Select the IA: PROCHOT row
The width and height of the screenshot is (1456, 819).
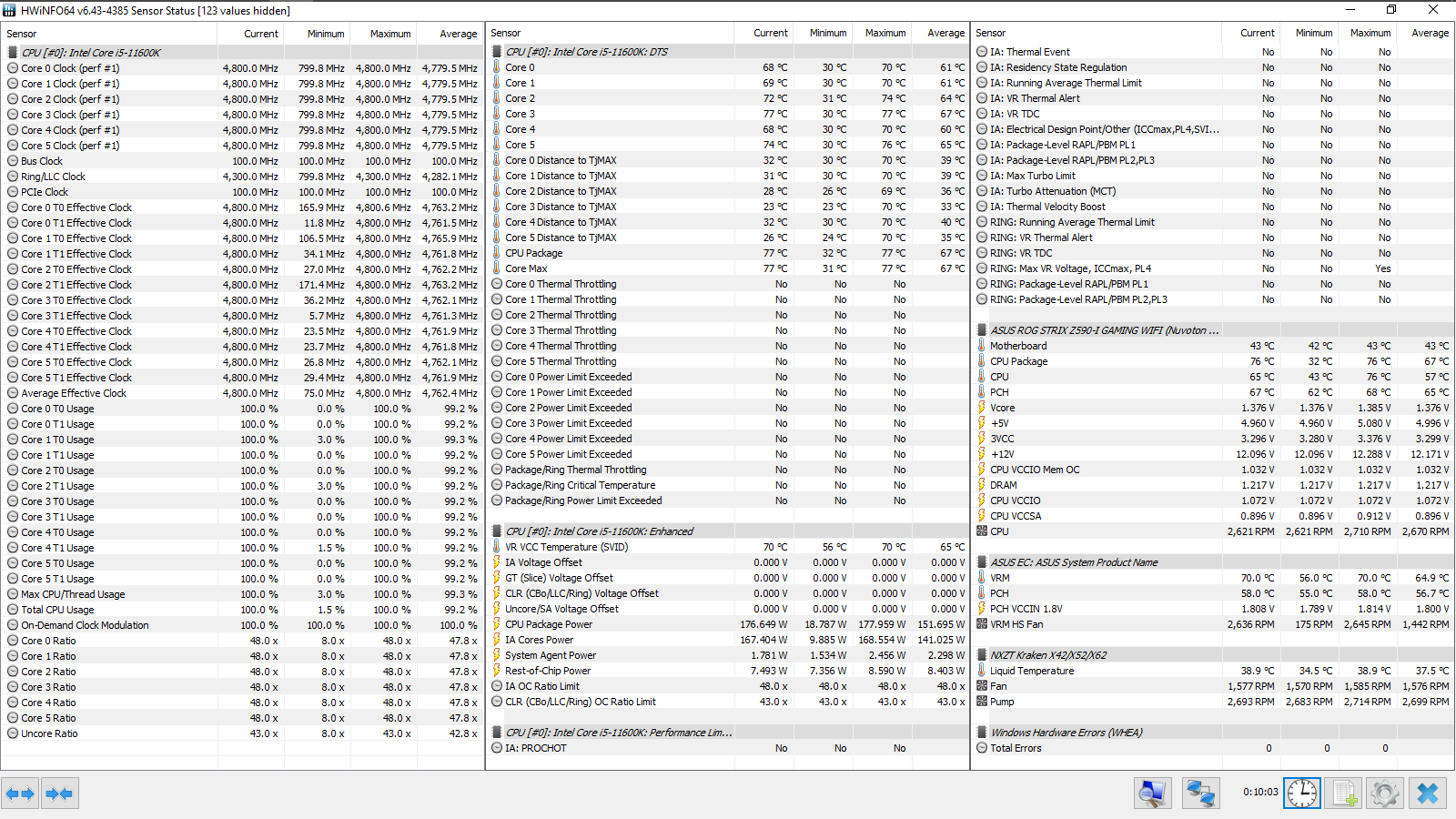click(728, 748)
